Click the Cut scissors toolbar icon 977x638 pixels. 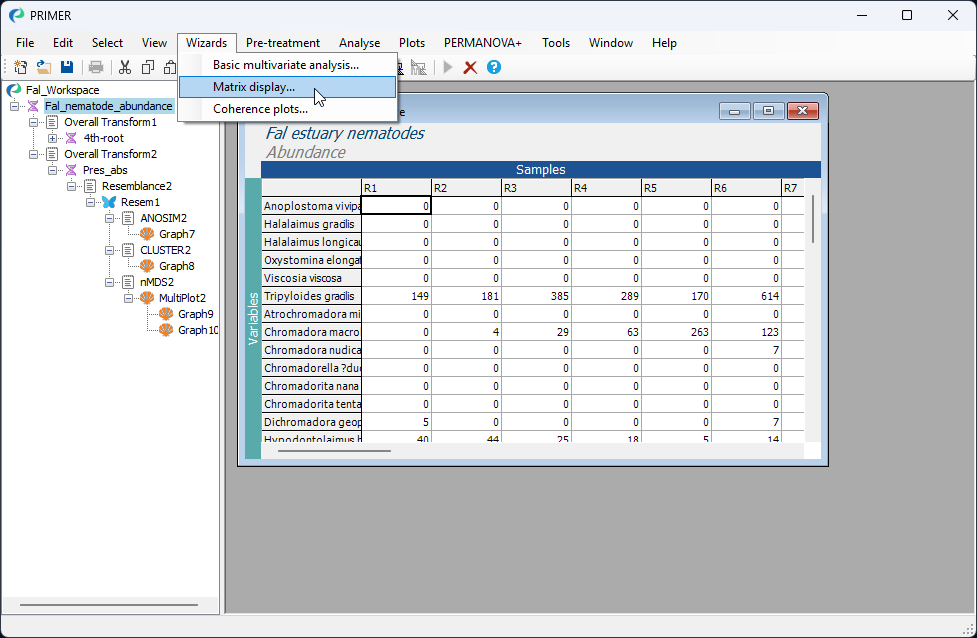click(125, 67)
